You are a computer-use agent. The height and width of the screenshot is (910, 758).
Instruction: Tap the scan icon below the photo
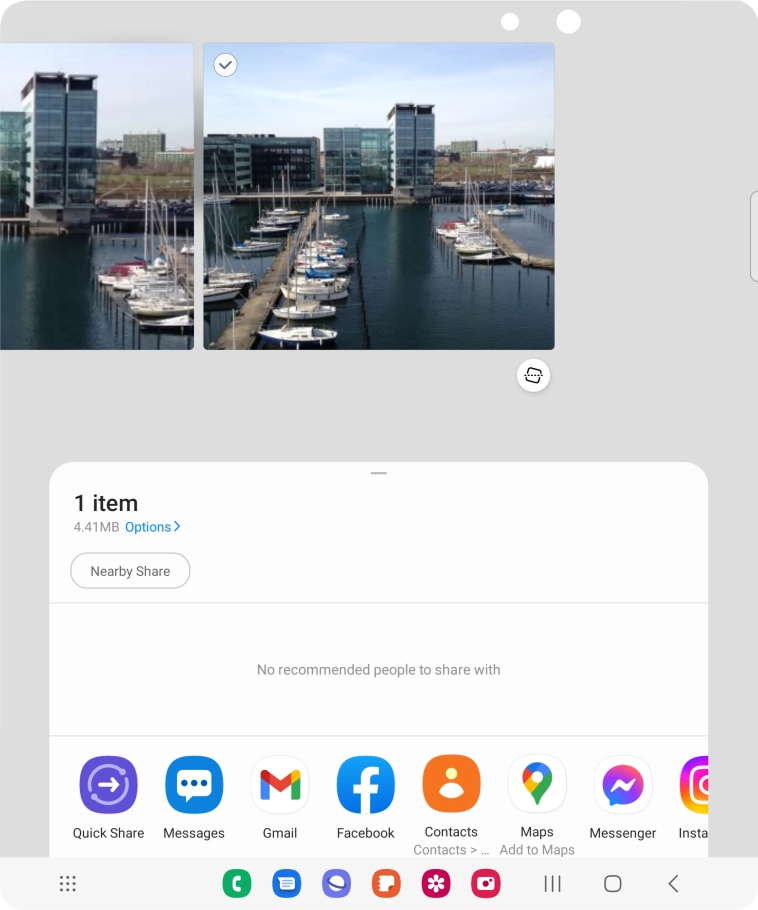(534, 375)
